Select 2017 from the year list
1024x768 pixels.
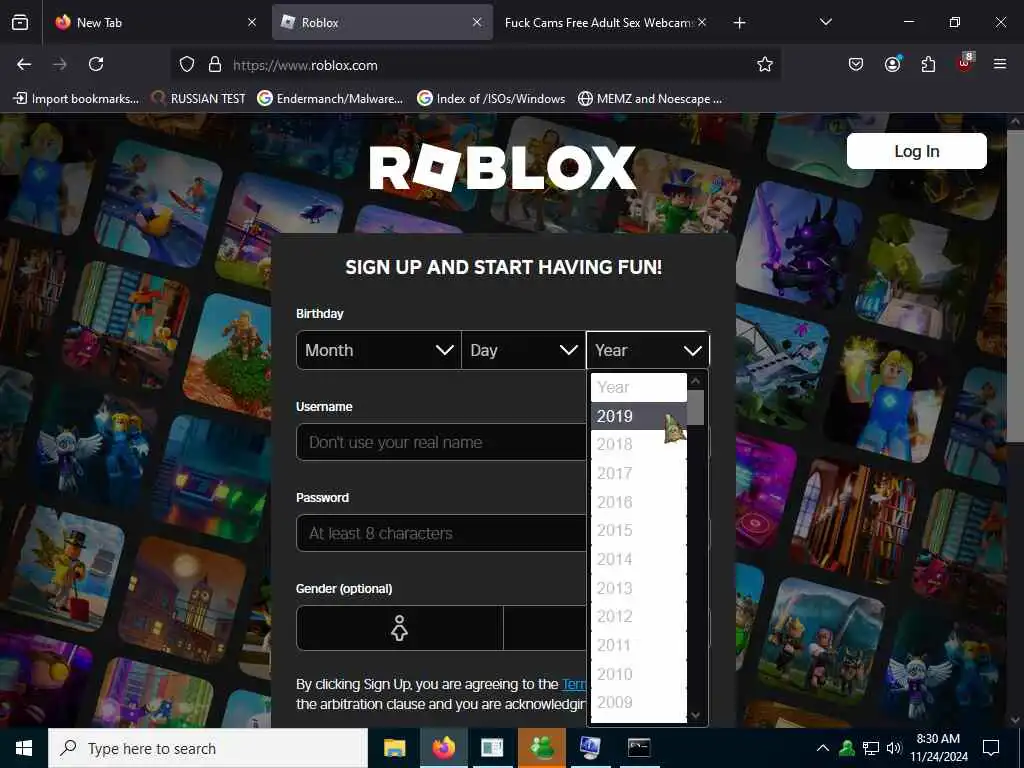click(639, 473)
